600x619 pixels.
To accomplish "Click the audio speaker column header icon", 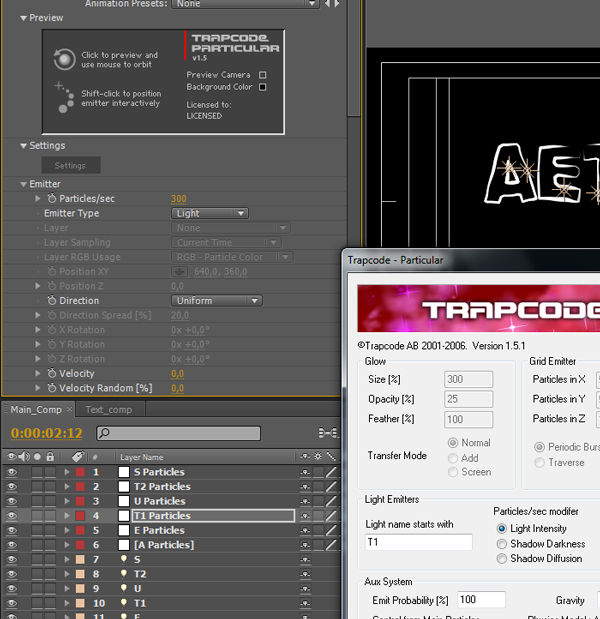I will [x=24, y=457].
